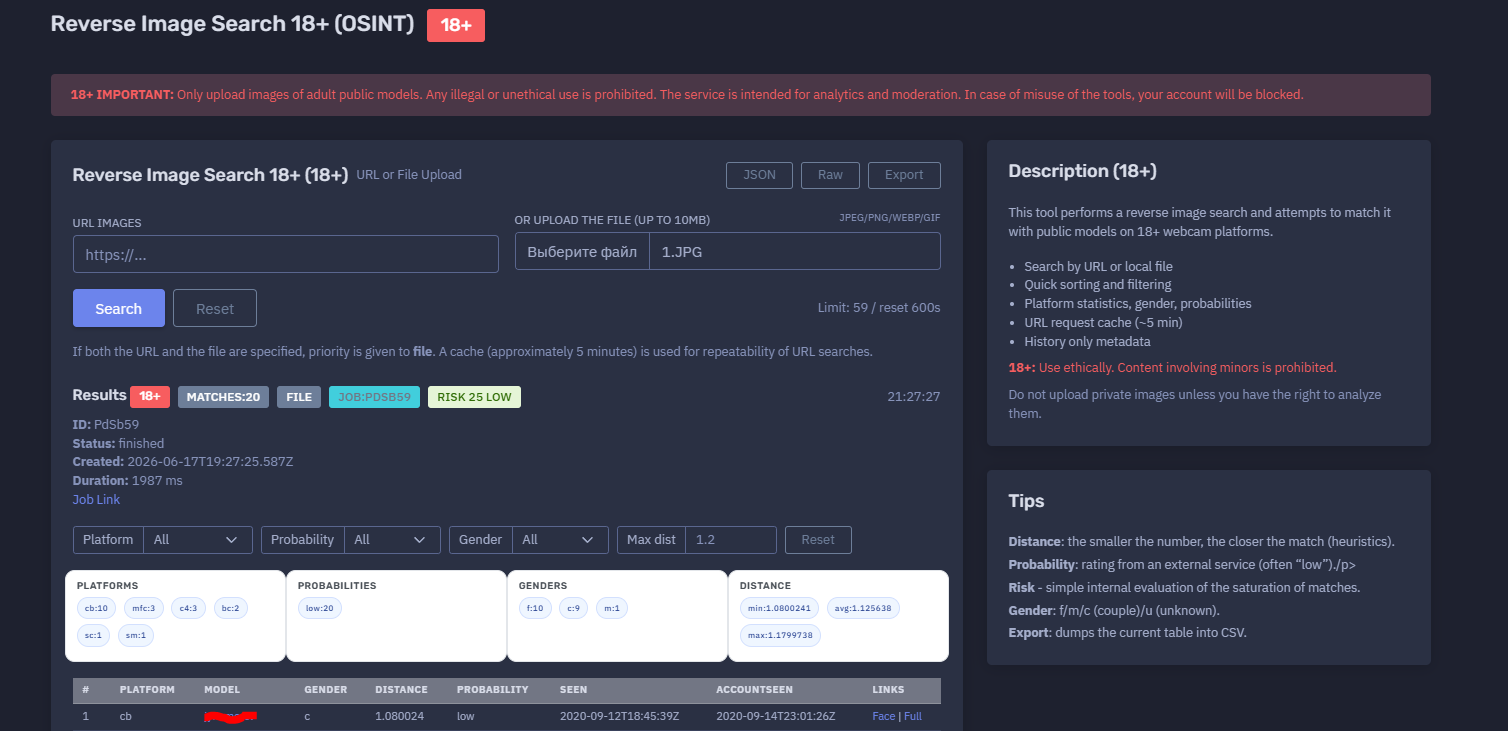This screenshot has height=731, width=1508.
Task: Export the results table to CSV
Action: (x=904, y=175)
